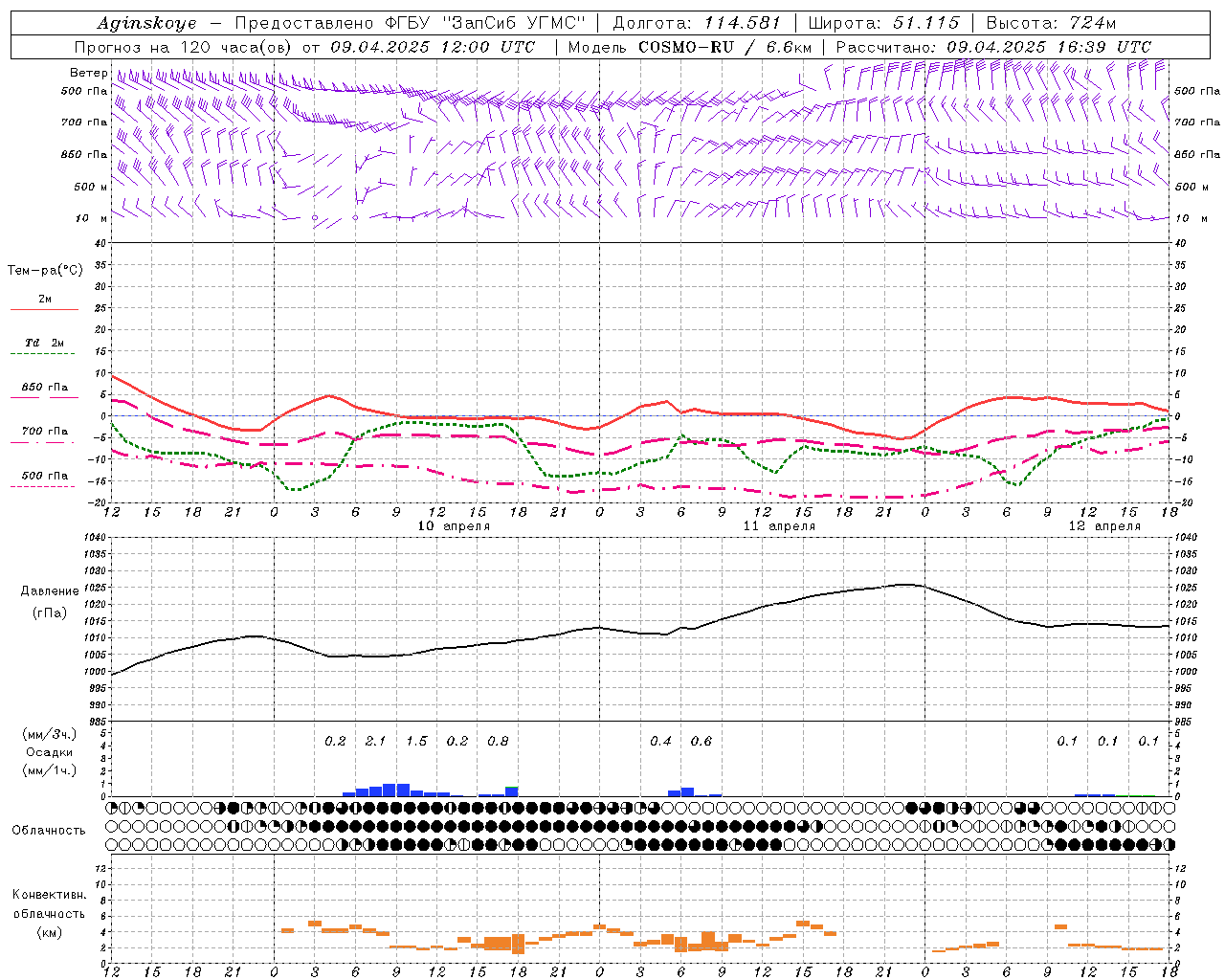Click the (мм/3ч.) precipitation unit label
Screen dimensions: 1225x980
(49, 735)
